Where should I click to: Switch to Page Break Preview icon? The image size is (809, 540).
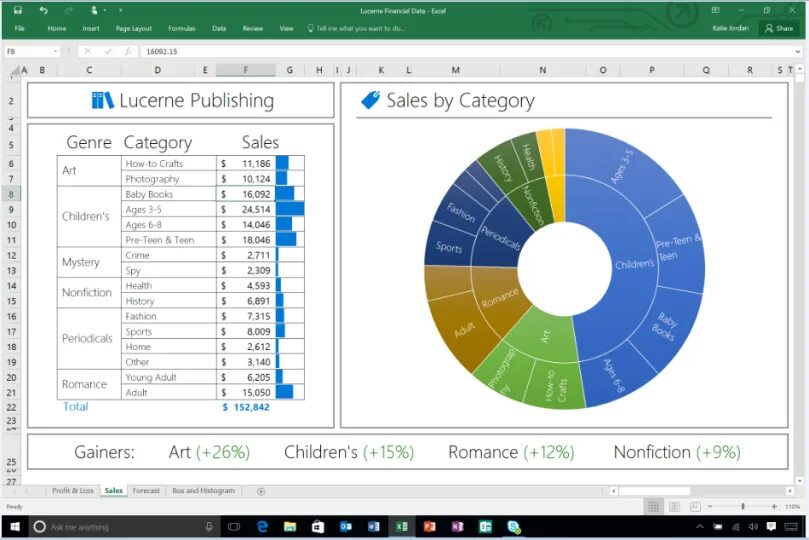point(695,506)
